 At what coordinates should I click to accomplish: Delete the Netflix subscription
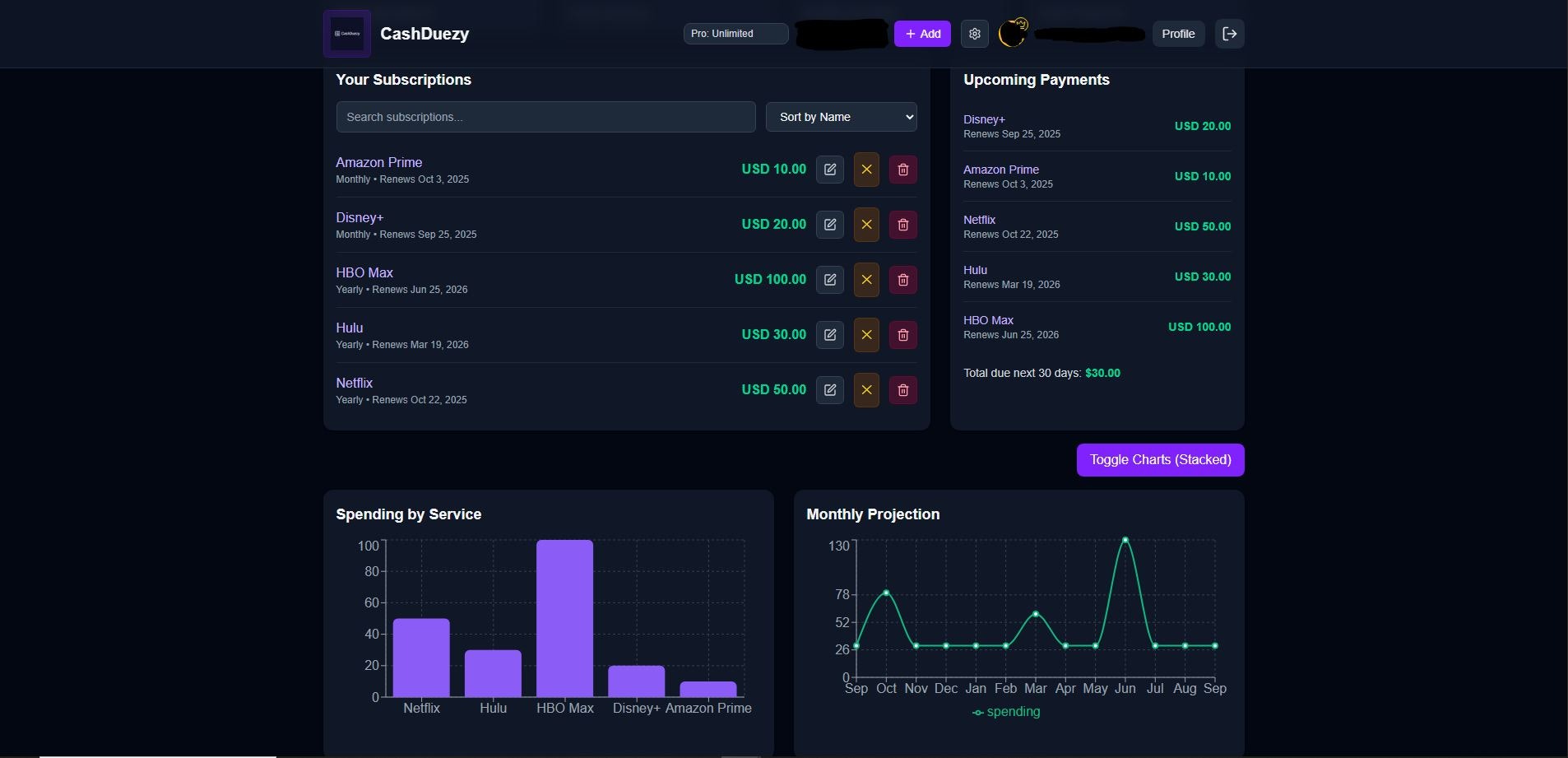(x=903, y=390)
